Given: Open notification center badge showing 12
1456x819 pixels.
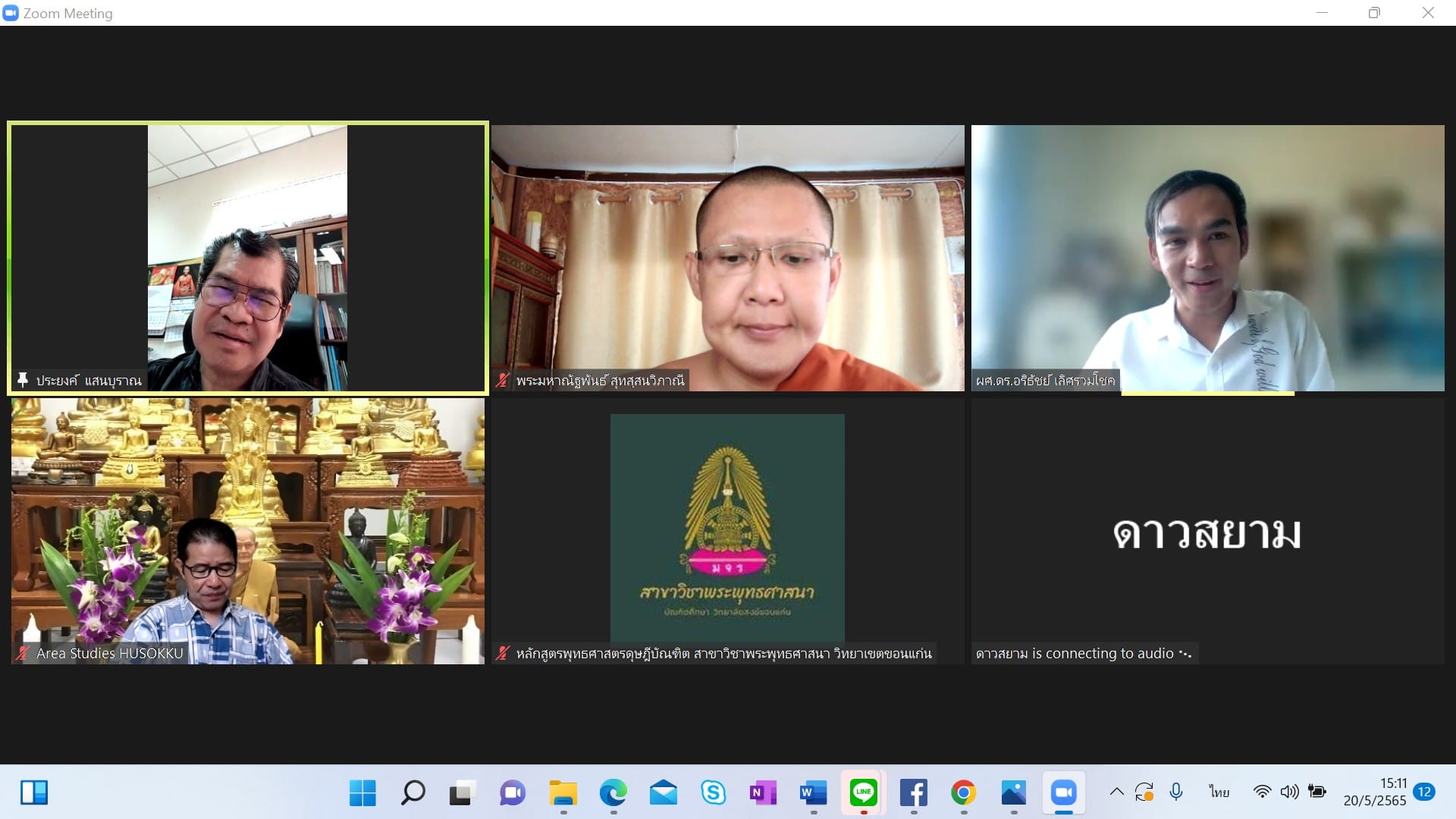Looking at the screenshot, I should pos(1424,792).
